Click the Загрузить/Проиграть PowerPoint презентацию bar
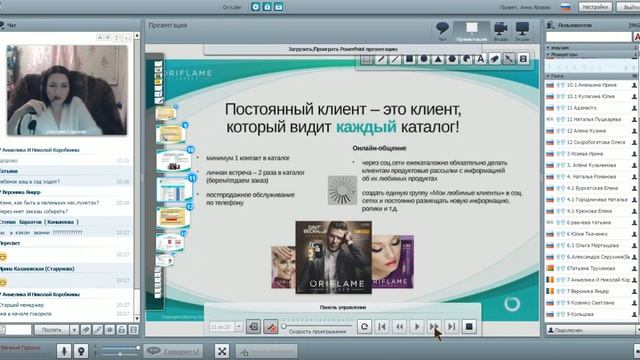Screen dimensions: 640x360 pos(343,49)
